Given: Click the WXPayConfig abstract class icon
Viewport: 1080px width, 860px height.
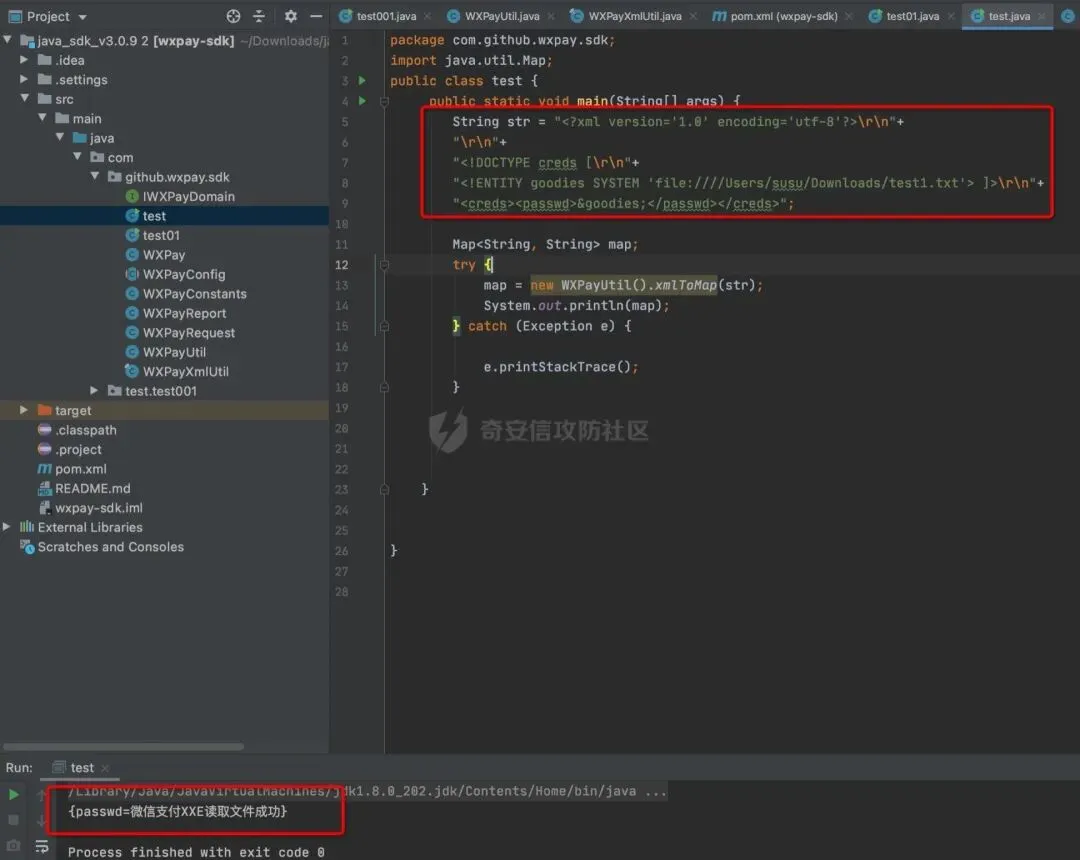Looking at the screenshot, I should pos(132,274).
